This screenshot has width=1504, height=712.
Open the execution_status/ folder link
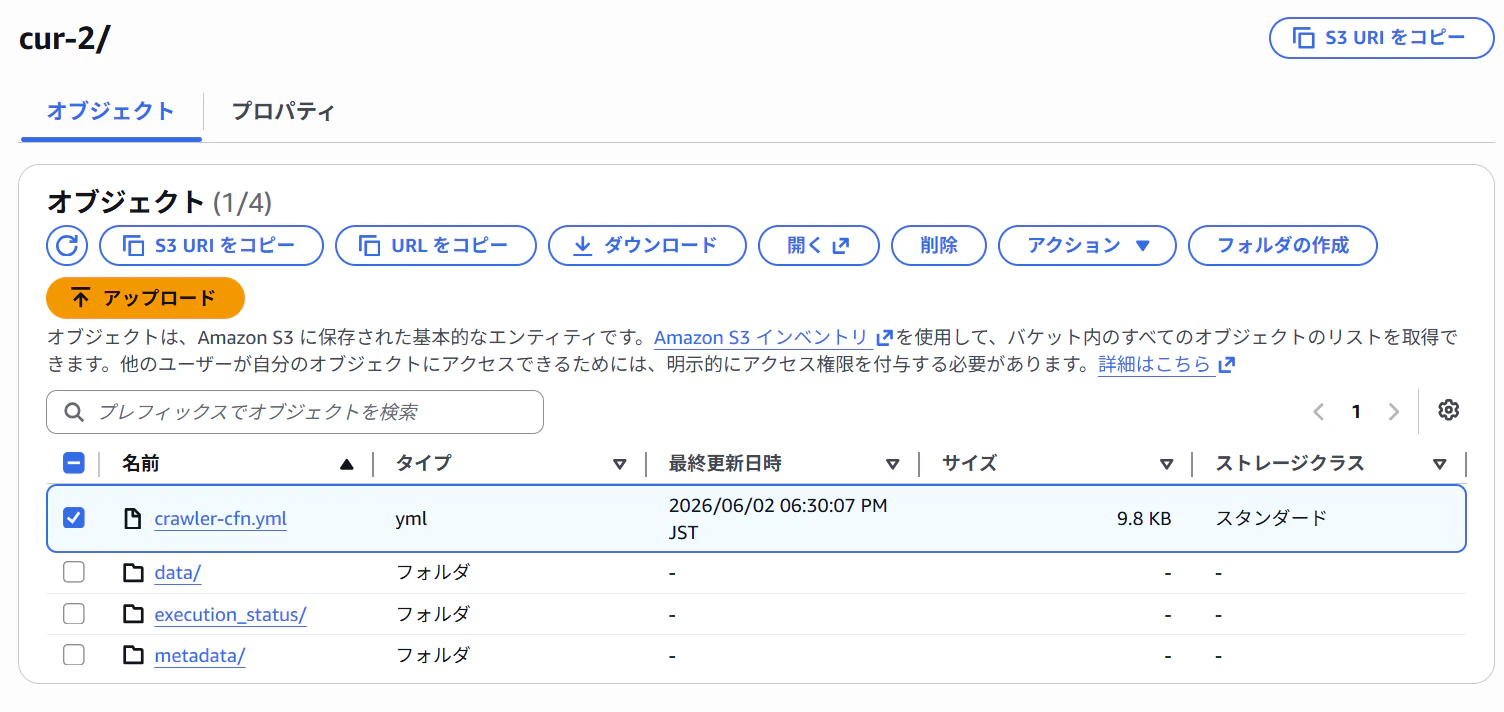[x=230, y=615]
